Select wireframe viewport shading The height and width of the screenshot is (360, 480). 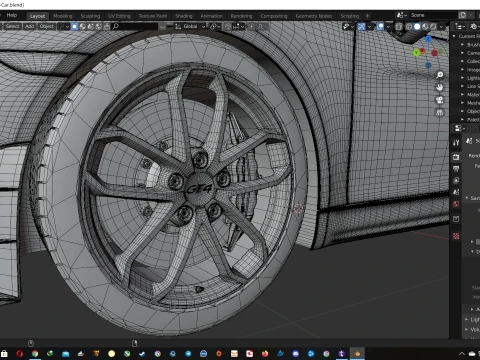(x=409, y=26)
